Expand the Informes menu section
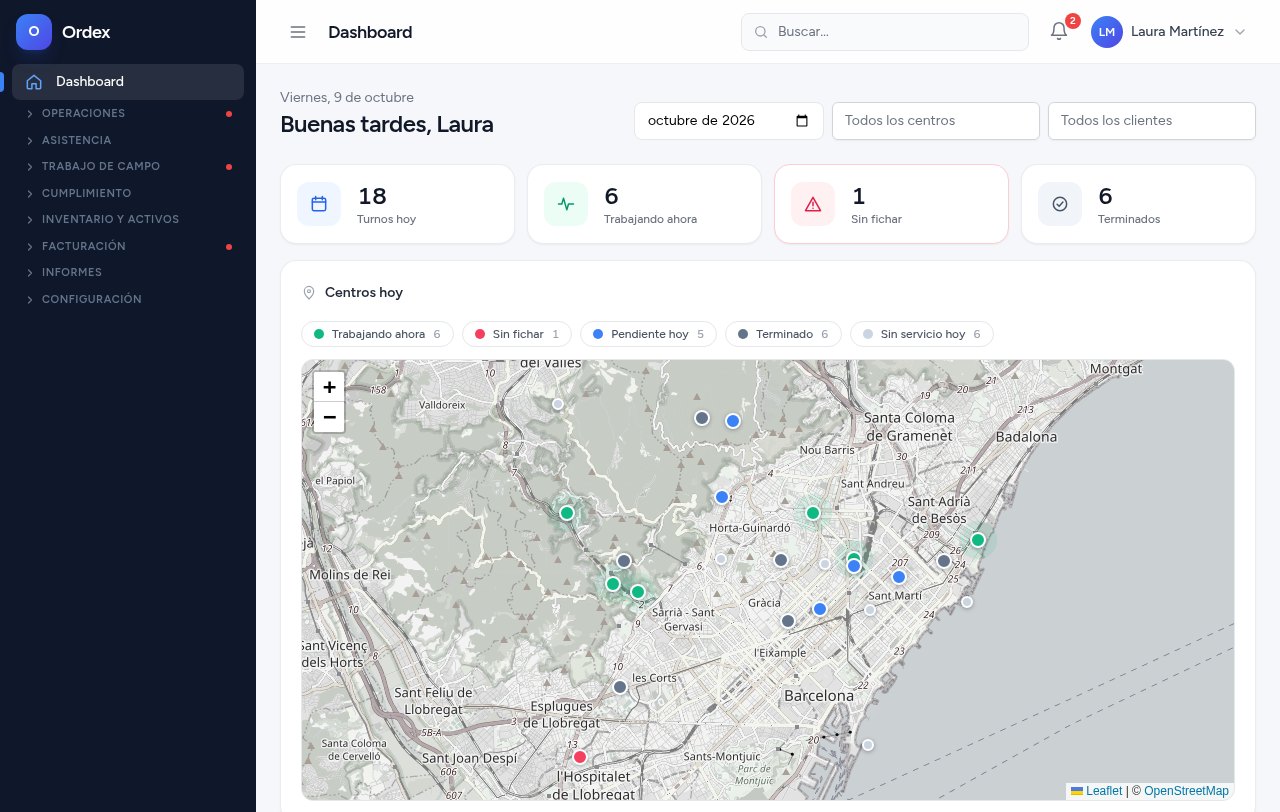This screenshot has height=812, width=1280. click(x=128, y=272)
